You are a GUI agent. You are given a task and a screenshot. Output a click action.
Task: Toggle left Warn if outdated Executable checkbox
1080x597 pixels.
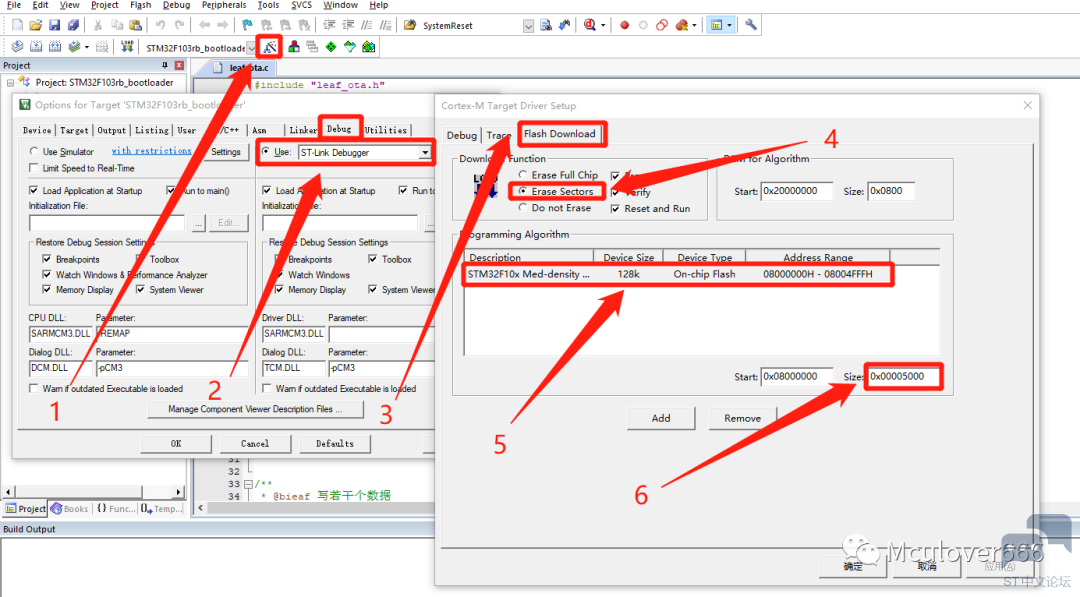point(34,388)
